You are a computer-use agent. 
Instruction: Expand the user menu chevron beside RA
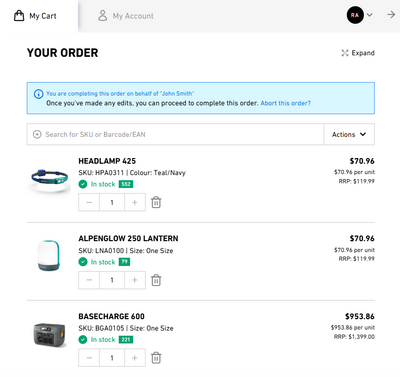(x=369, y=15)
